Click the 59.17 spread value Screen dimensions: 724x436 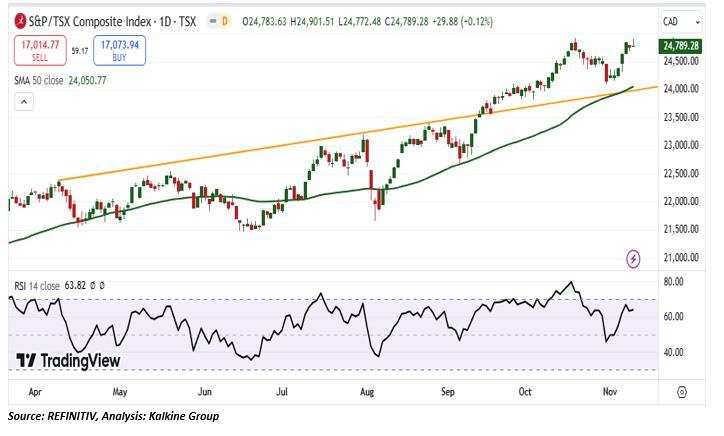tap(80, 51)
